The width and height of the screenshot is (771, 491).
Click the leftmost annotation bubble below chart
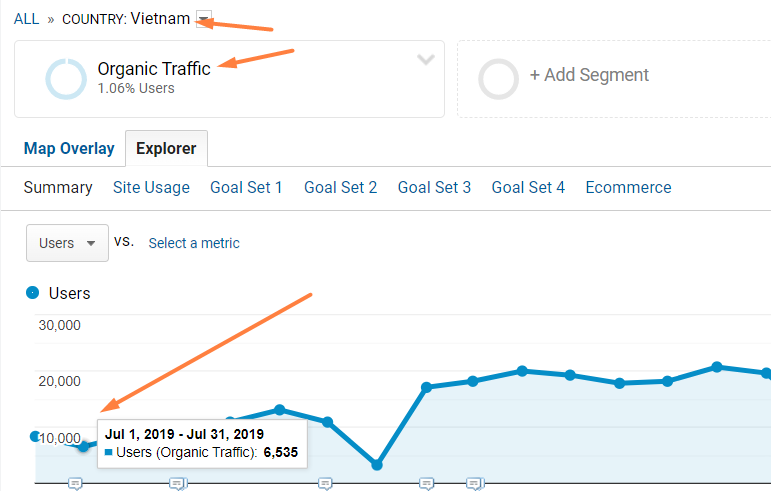pos(75,484)
